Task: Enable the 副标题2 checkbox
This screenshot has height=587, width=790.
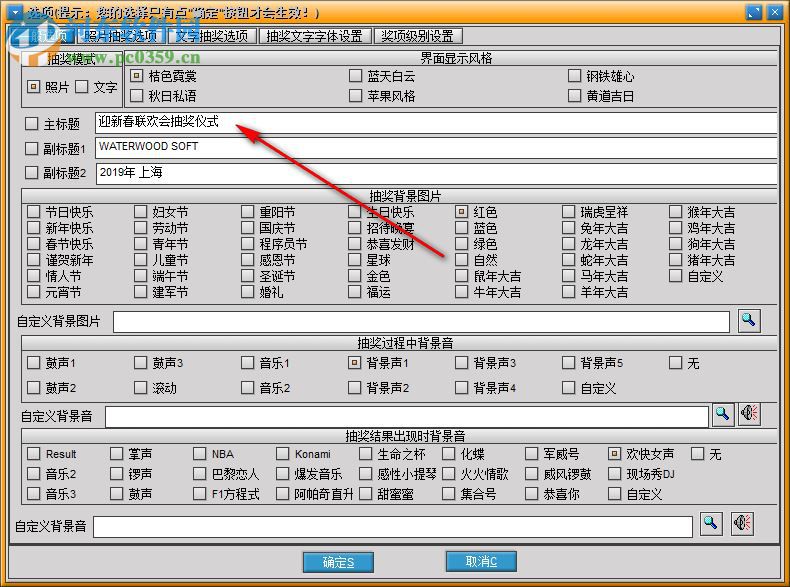Action: pos(32,173)
